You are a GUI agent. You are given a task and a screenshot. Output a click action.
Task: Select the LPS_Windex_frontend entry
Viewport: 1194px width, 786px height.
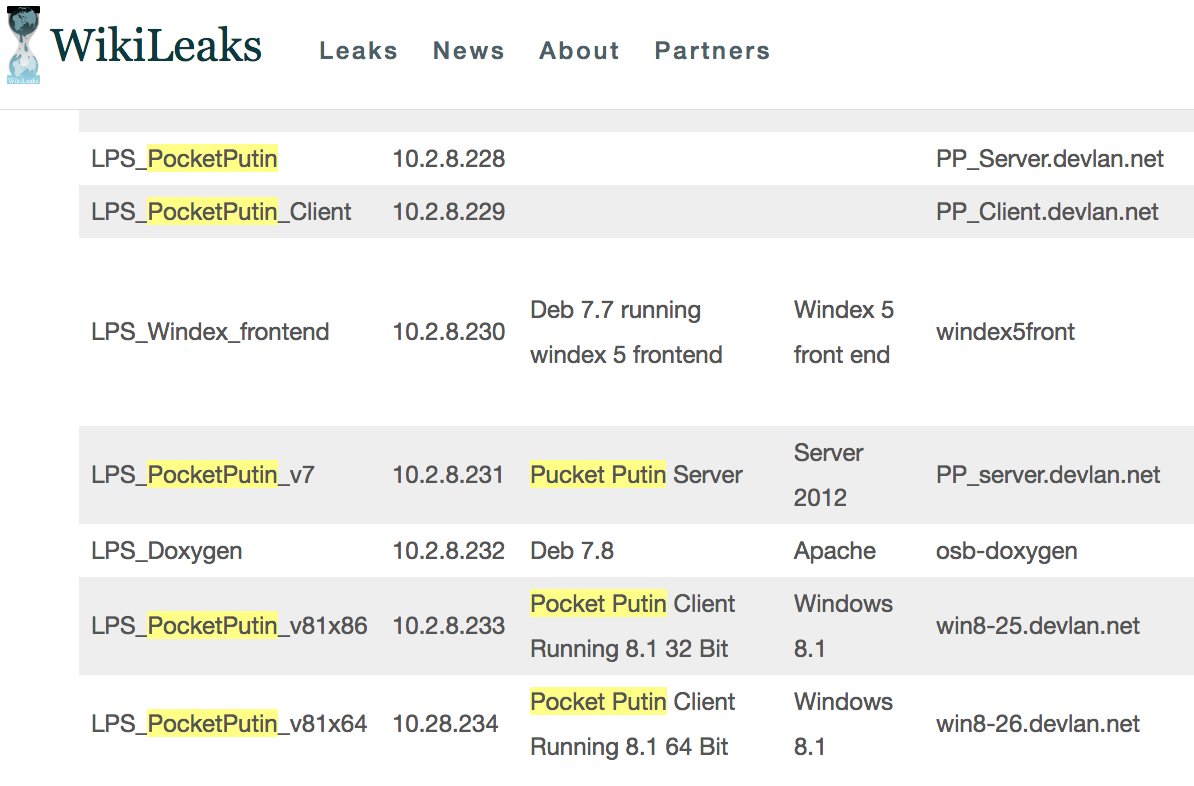pos(210,332)
